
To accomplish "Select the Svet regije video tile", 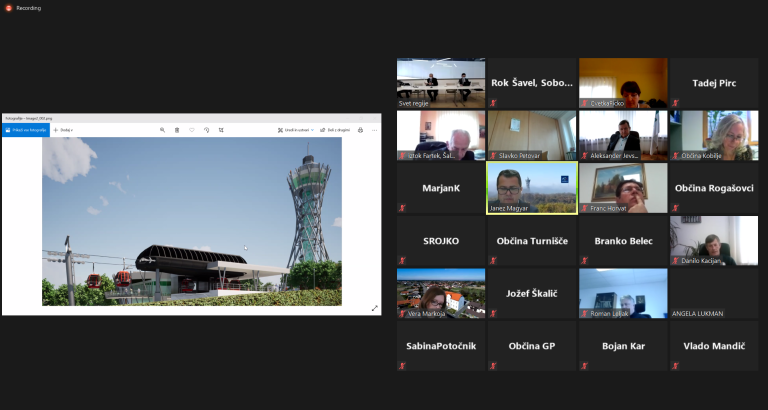I will point(441,82).
